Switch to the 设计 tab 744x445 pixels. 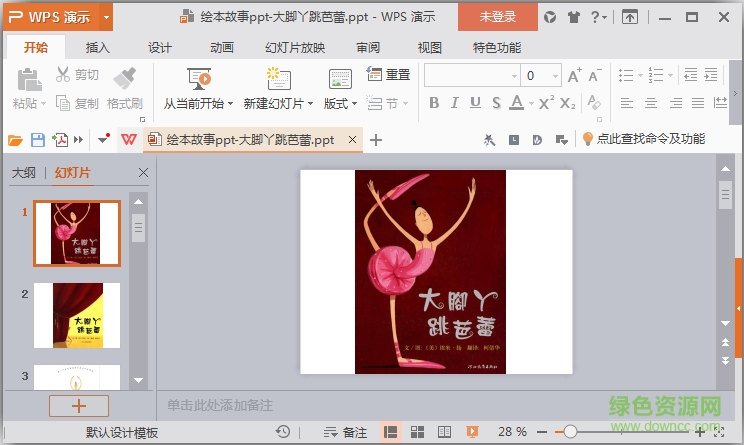pos(159,47)
